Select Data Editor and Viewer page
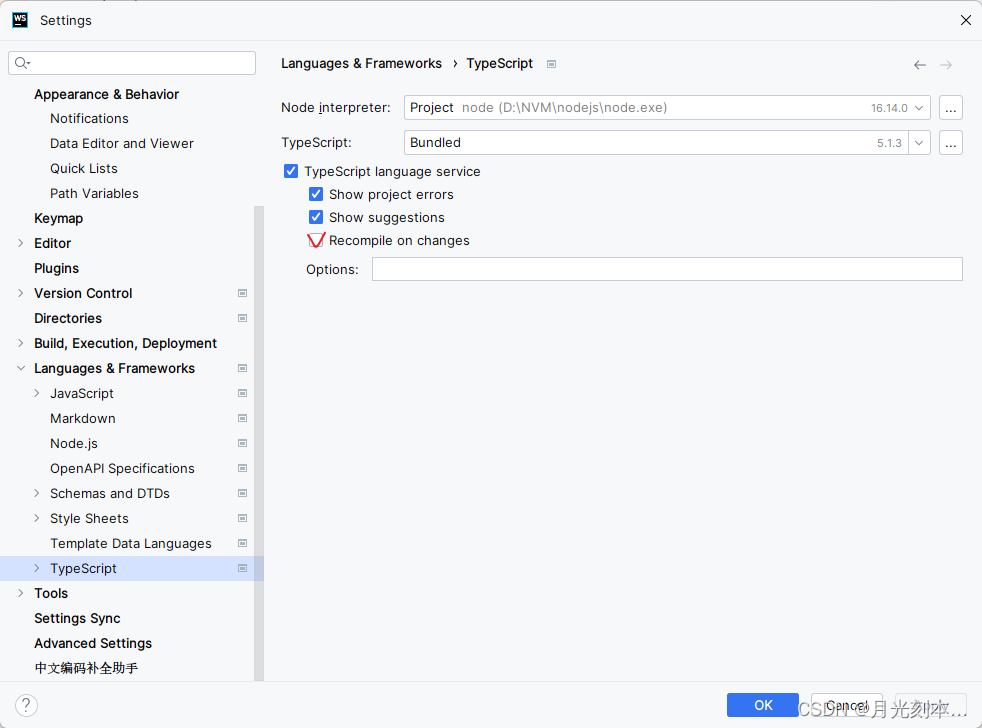982x728 pixels. tap(121, 143)
